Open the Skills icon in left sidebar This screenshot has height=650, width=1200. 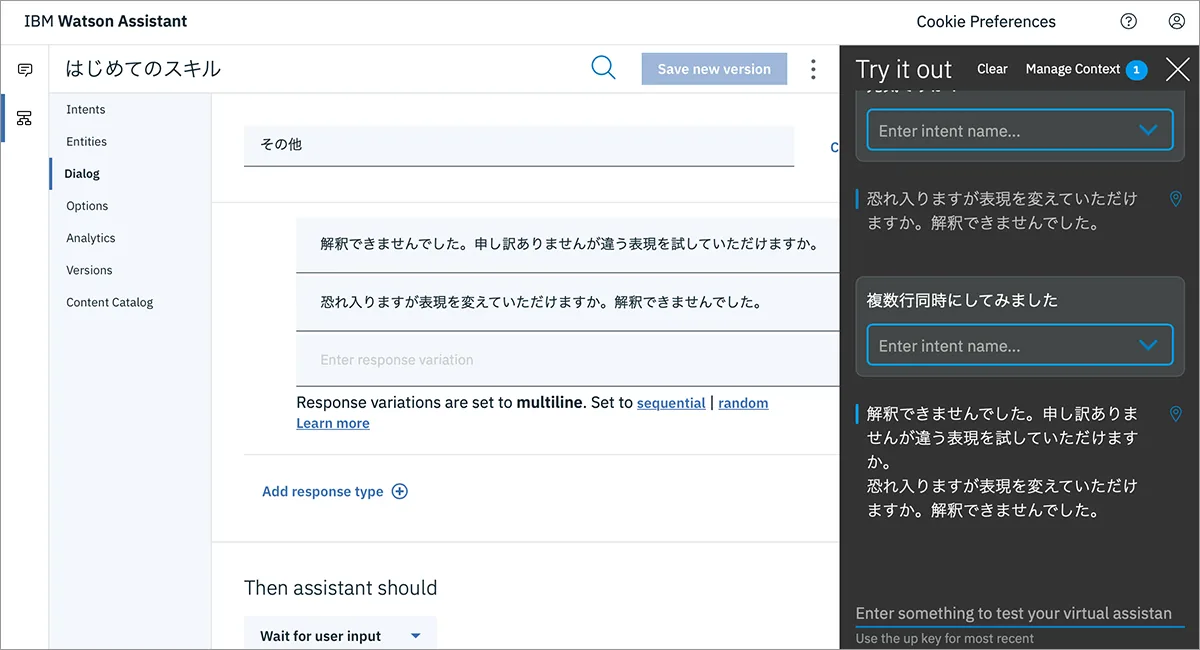[25, 118]
